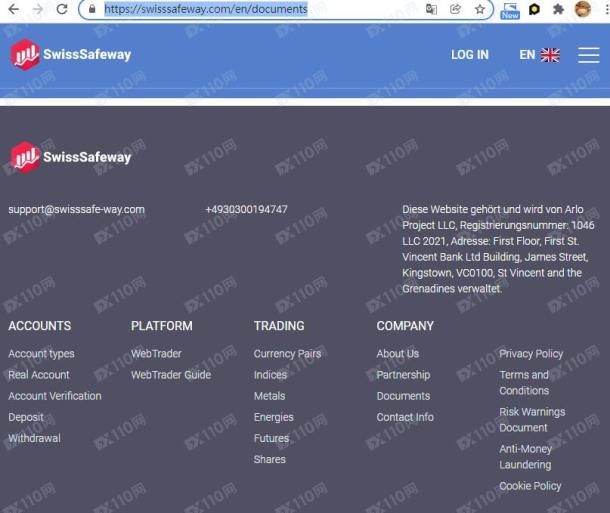The image size is (610, 513).
Task: Click the SwissSafeway logo in the header
Action: pos(71,54)
